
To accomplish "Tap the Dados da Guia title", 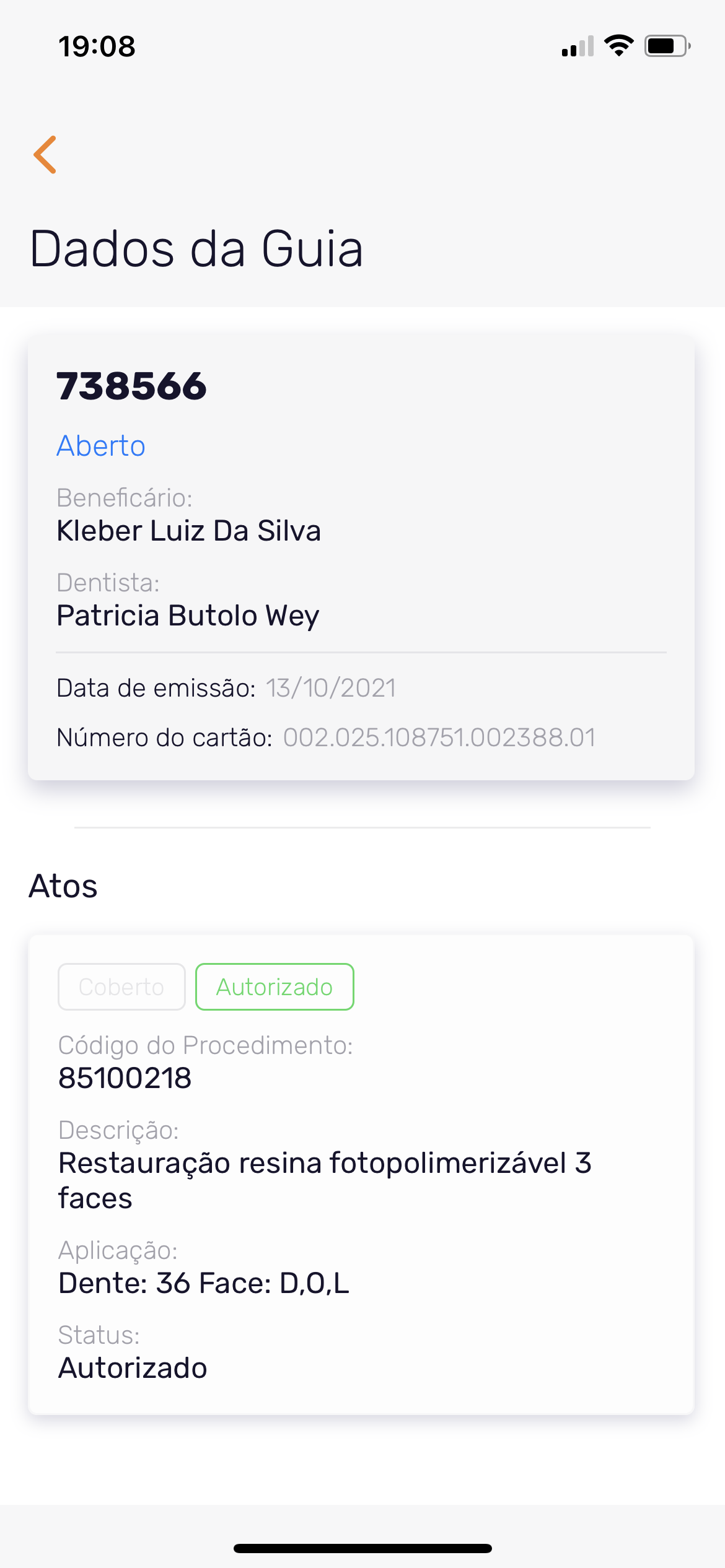I will tap(196, 249).
